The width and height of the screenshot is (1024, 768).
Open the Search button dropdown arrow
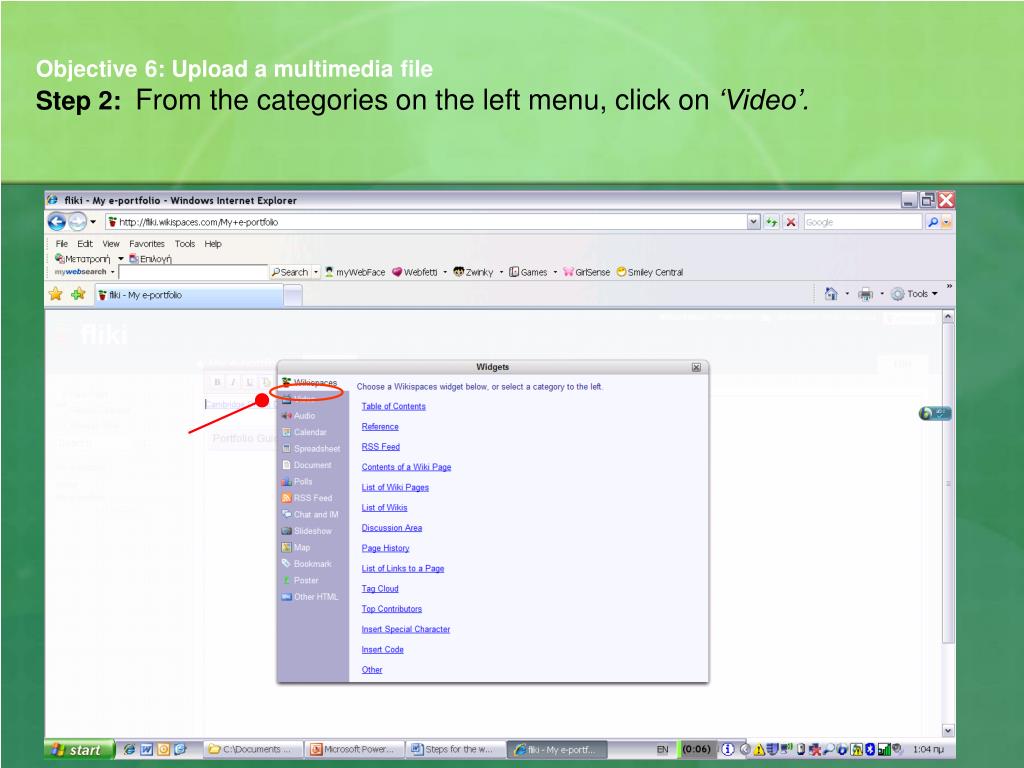(316, 272)
